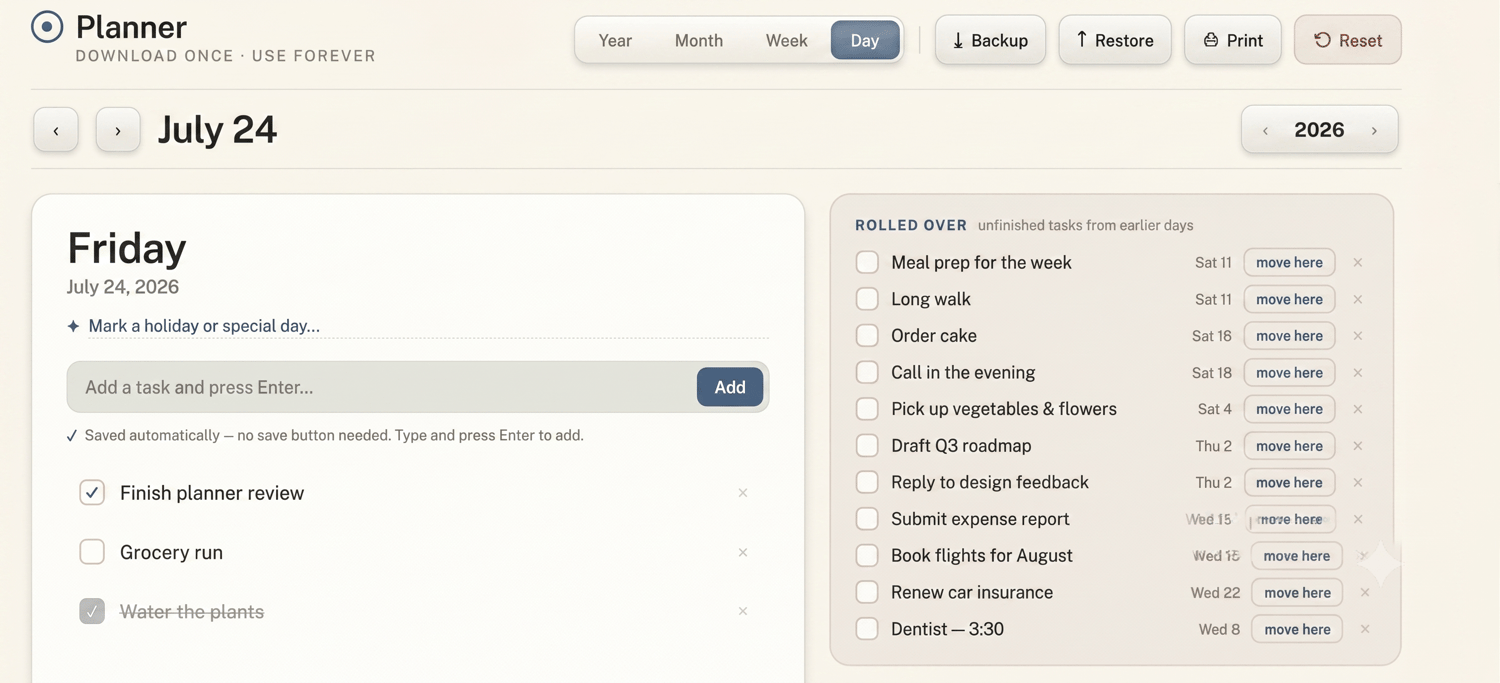Switch to the Month view tab
Image resolution: width=1500 pixels, height=683 pixels.
[699, 41]
